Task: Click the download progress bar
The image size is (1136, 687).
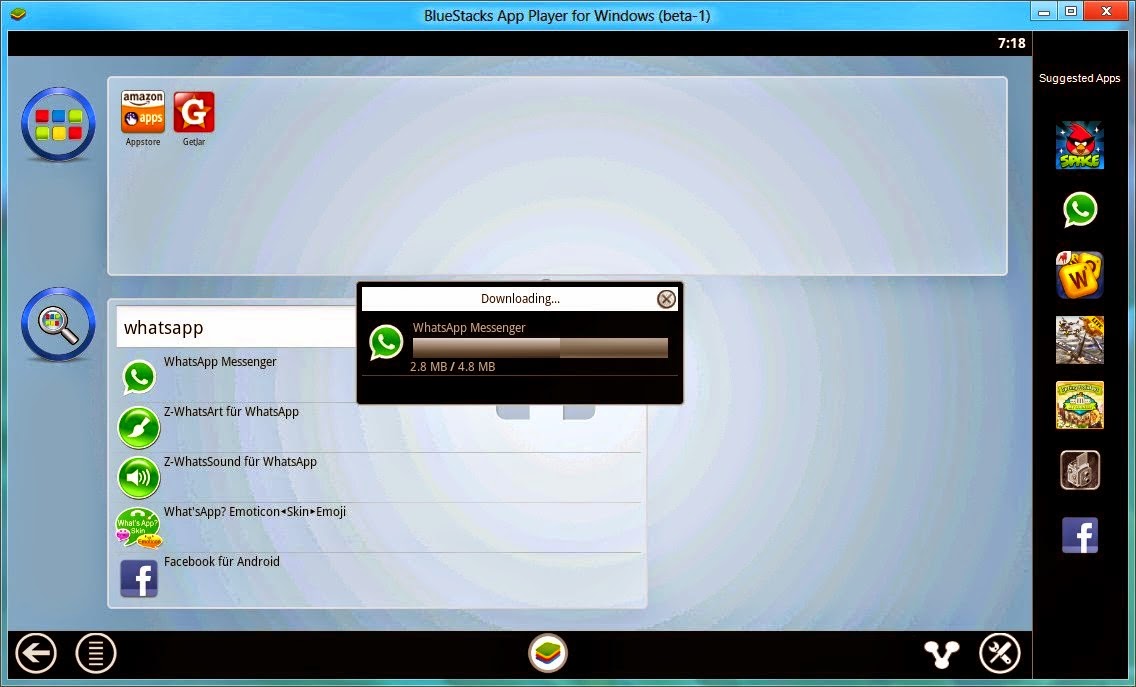Action: tap(540, 348)
